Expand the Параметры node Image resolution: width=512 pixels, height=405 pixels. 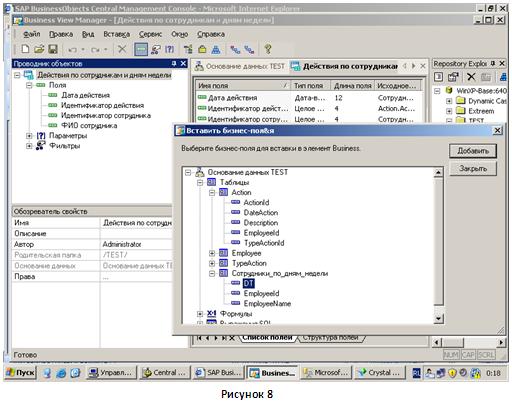point(29,136)
